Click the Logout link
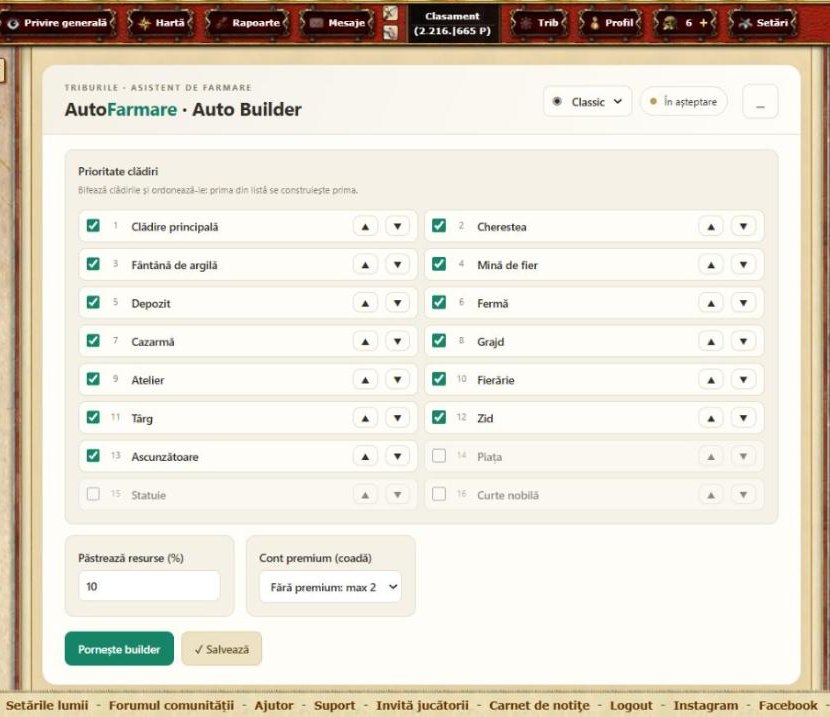The image size is (830, 717). pyautogui.click(x=631, y=705)
